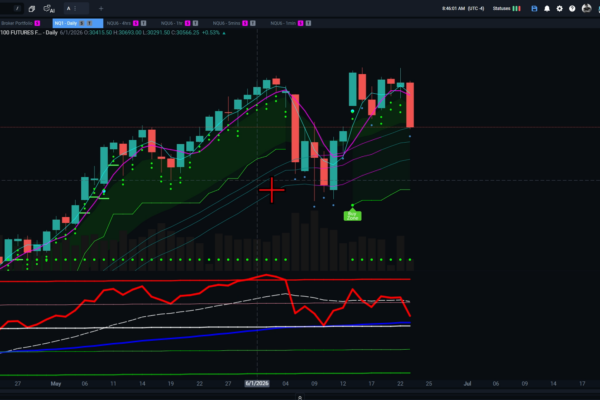The height and width of the screenshot is (400, 600).
Task: Toggle the S badge on NQU6 - 4hrs tab
Action: coord(135,23)
